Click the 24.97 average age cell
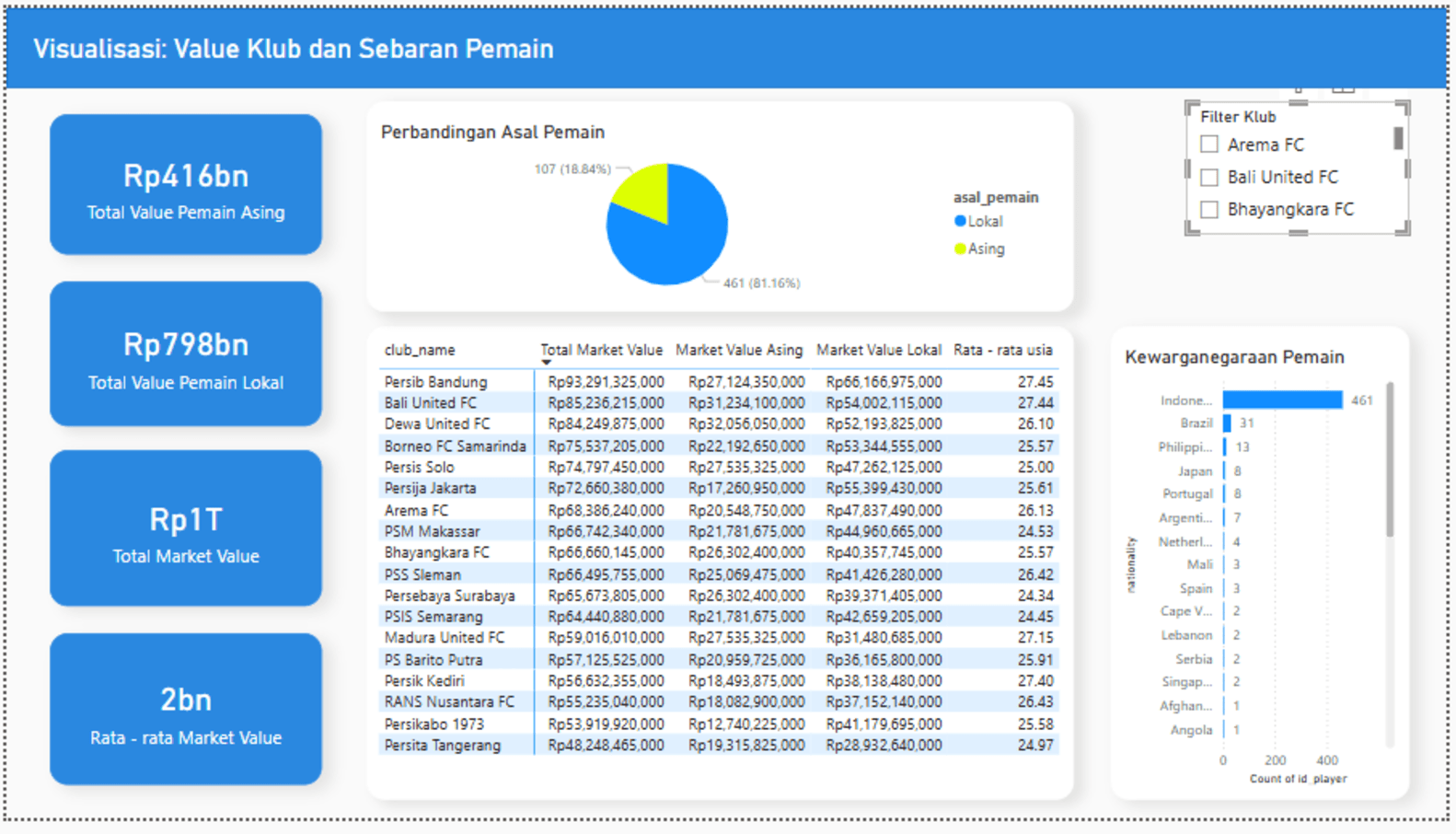 click(x=1035, y=746)
